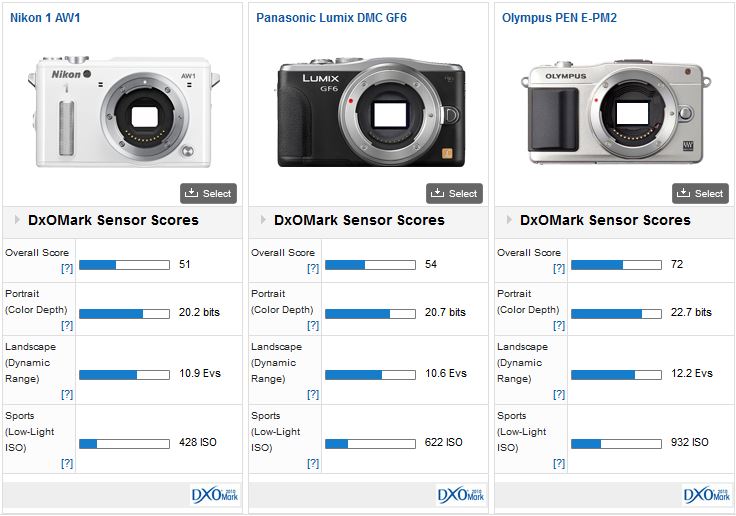The image size is (736, 516).
Task: Click 'Overall Score' label in Olympus panel
Action: (529, 253)
